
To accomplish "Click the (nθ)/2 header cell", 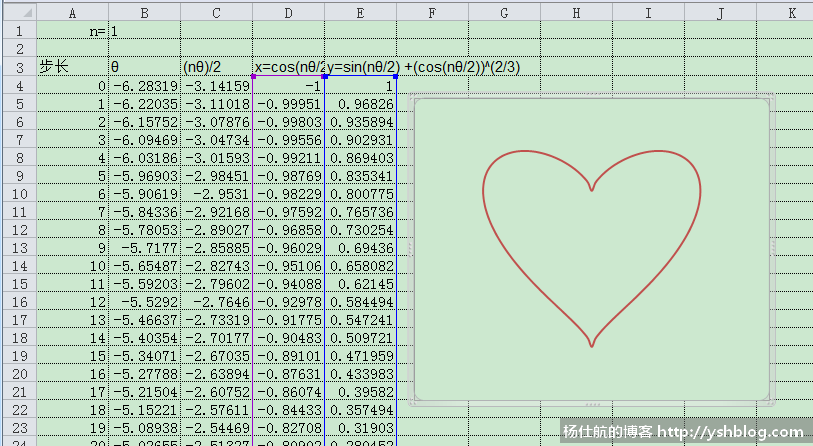I will 217,67.
